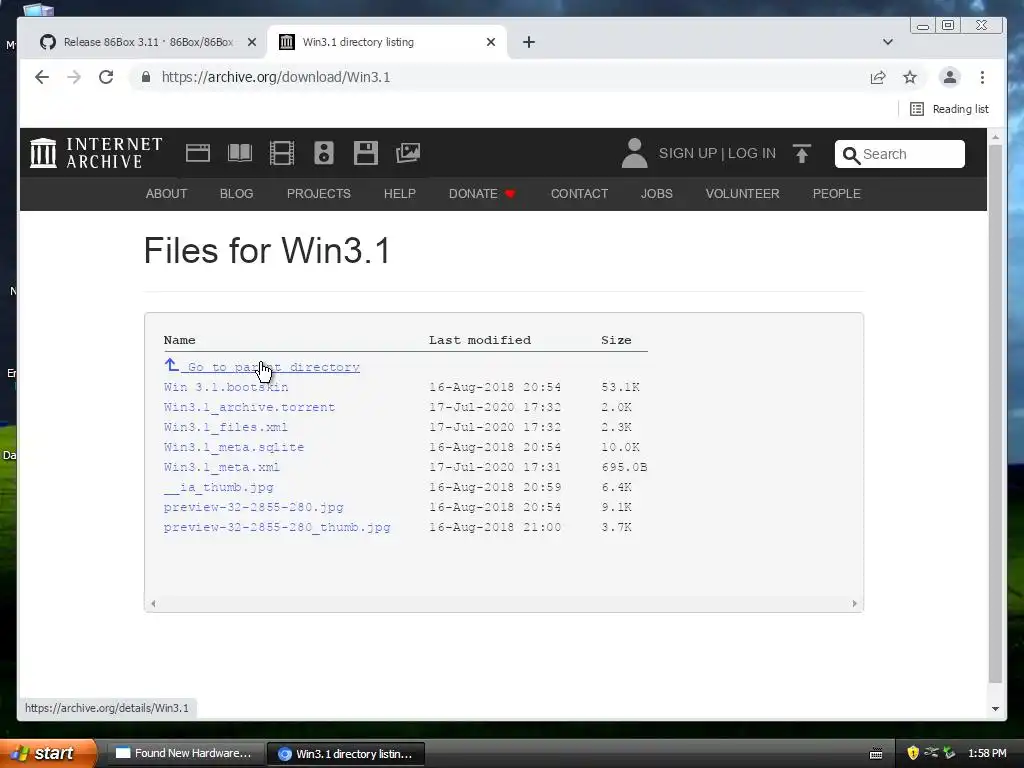
Task: Click the Internet Archive logo
Action: coord(96,153)
